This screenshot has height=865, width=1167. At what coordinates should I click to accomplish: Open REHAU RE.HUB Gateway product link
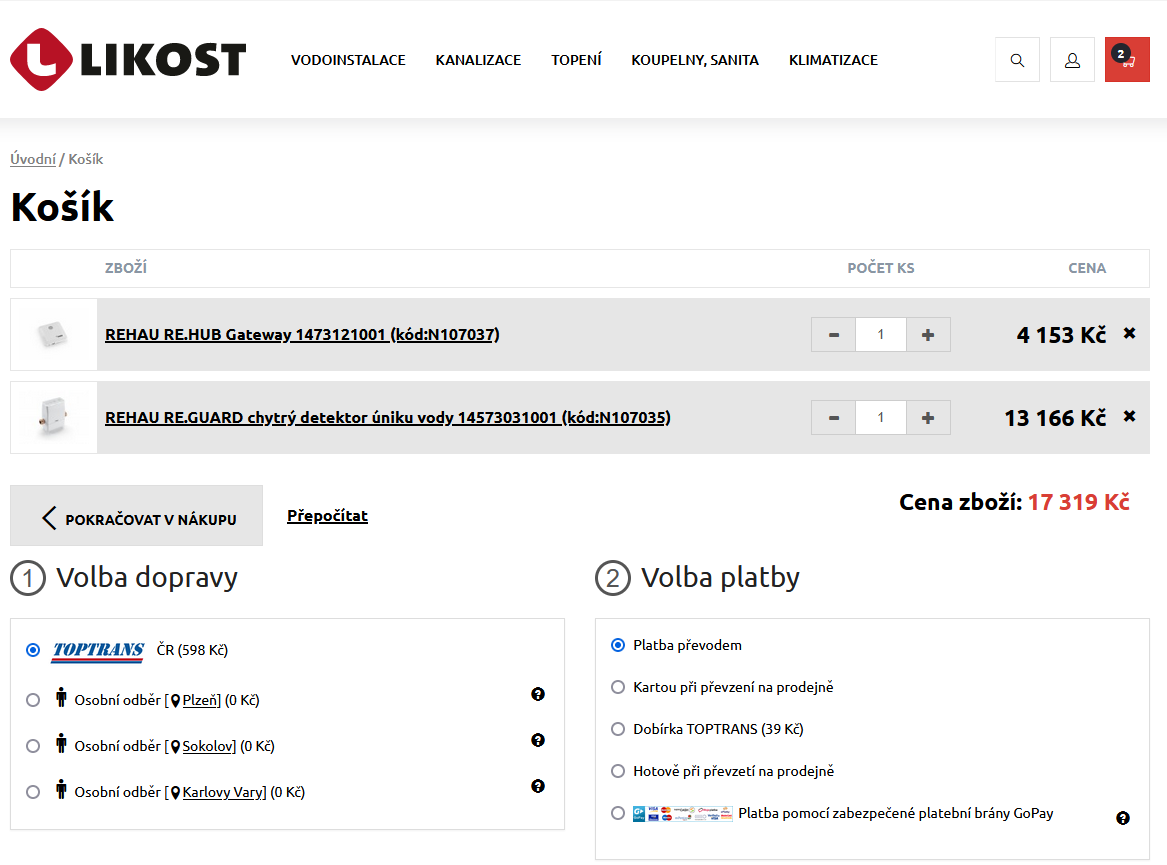[302, 335]
